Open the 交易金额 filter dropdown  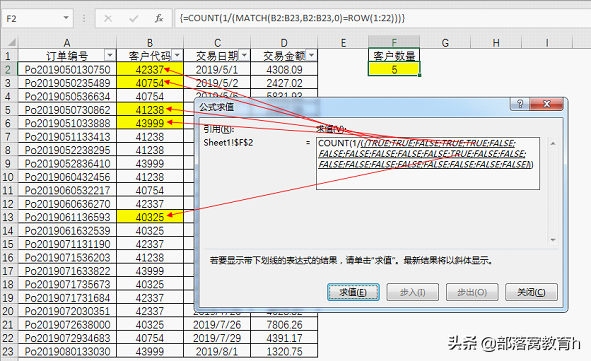click(311, 56)
